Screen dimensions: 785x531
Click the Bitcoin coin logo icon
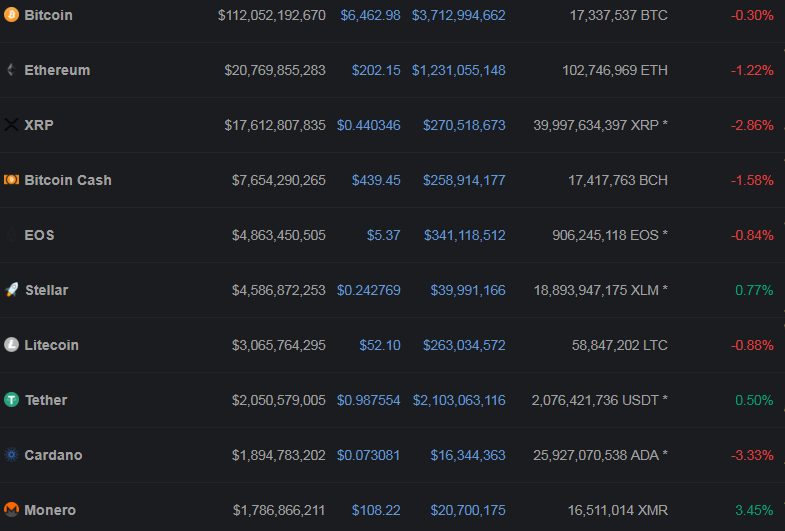[12, 15]
